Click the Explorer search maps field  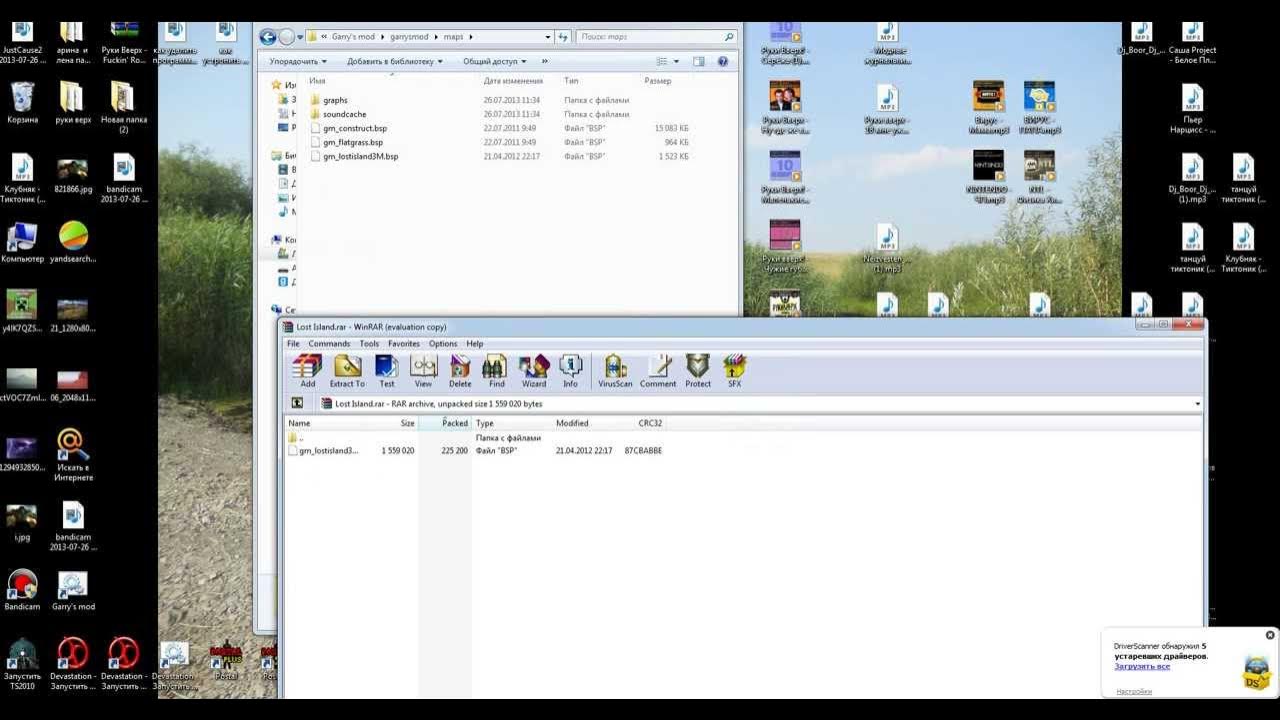point(655,37)
